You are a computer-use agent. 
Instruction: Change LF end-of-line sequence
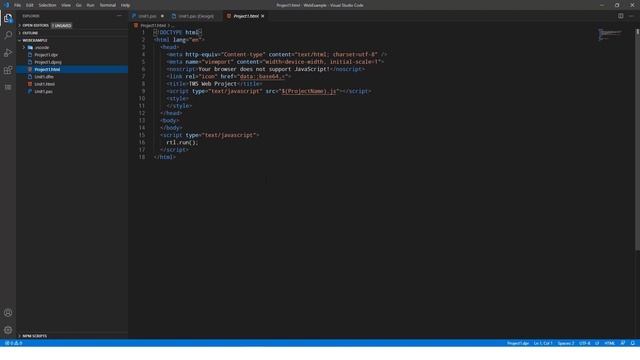pyautogui.click(x=597, y=343)
